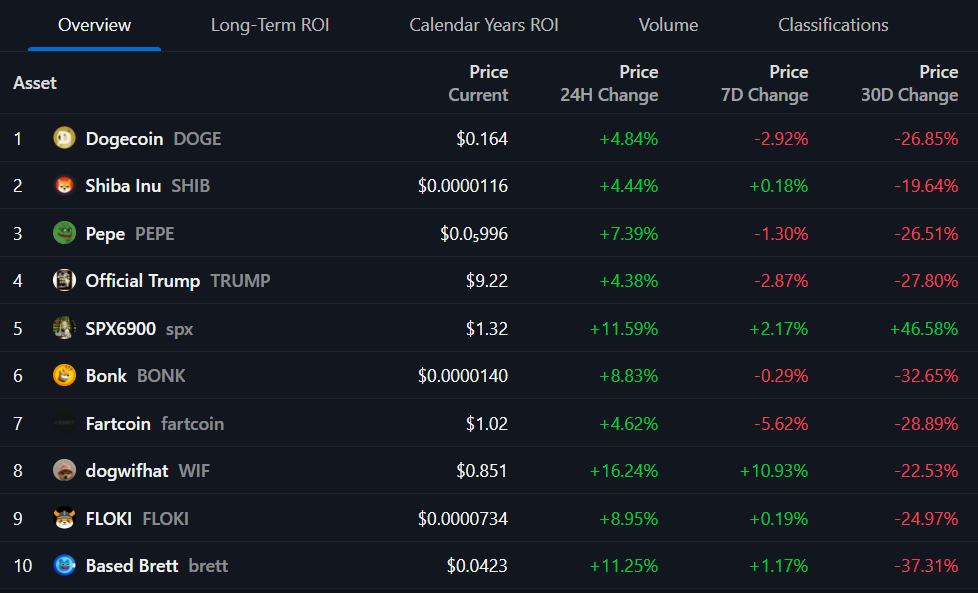Sort by Price 24H Change header
The width and height of the screenshot is (978, 593).
(x=609, y=83)
